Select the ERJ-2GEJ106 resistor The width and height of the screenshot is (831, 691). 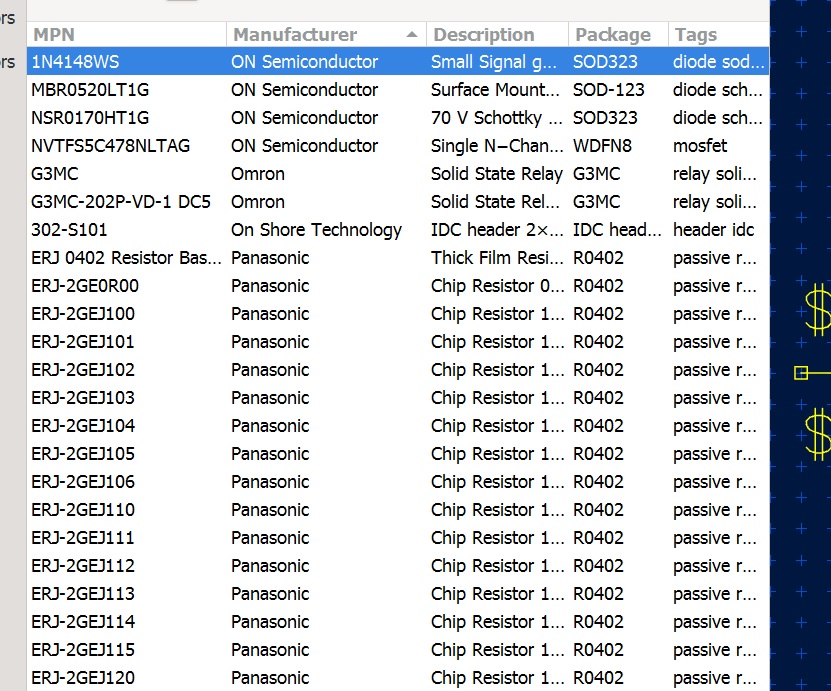click(x=398, y=482)
